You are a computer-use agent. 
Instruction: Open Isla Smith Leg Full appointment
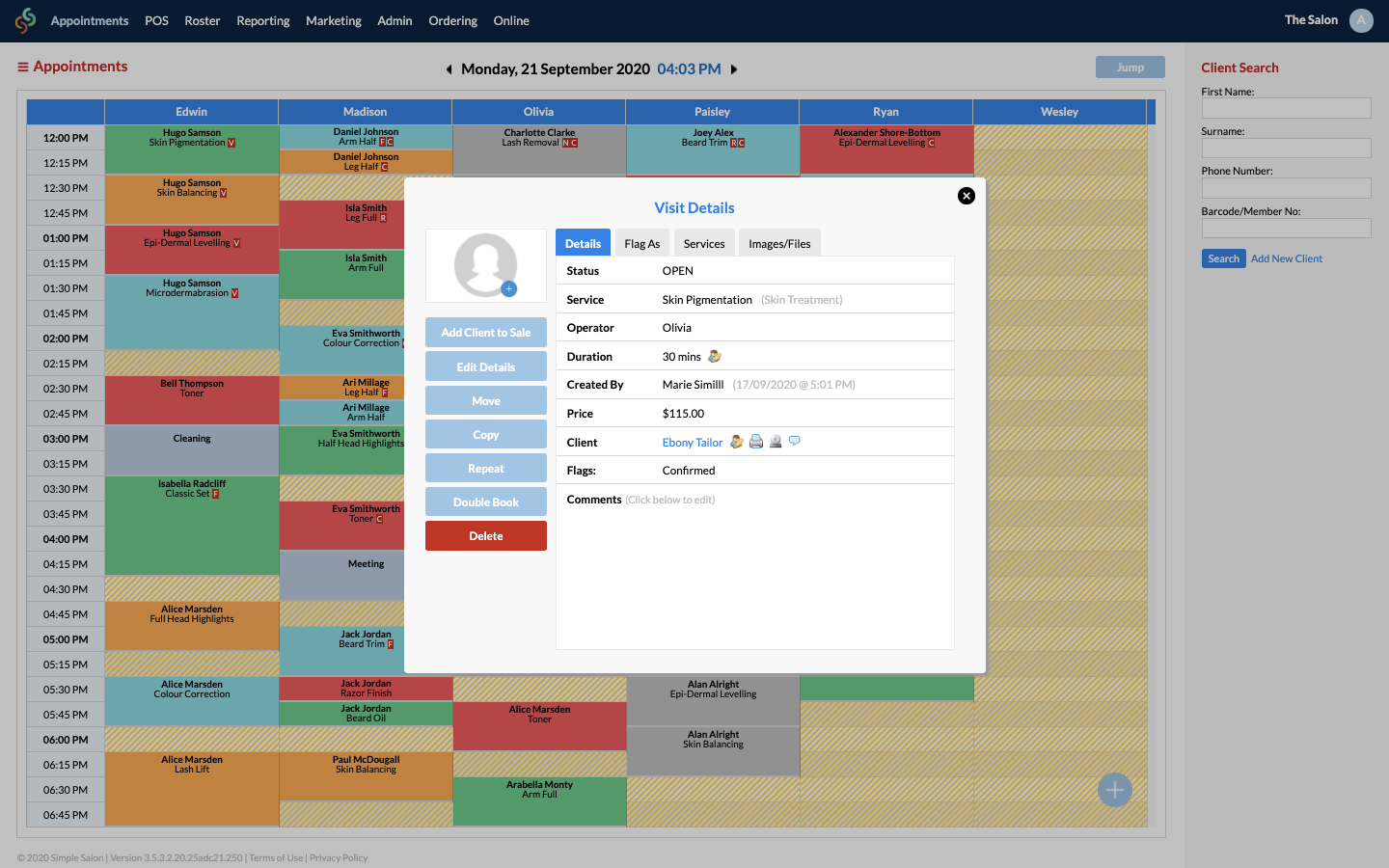click(x=341, y=224)
